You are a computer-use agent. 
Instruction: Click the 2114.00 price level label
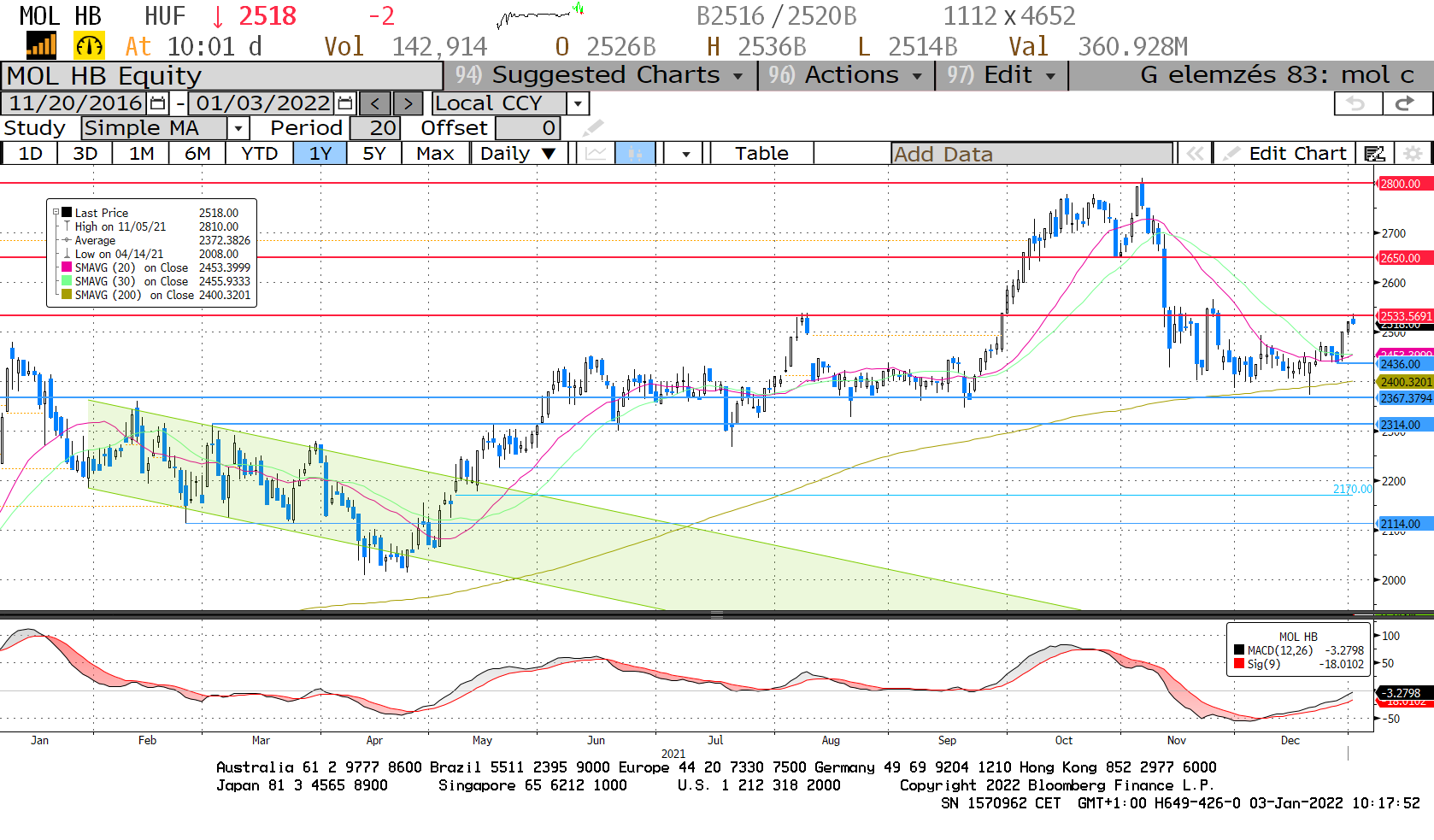(x=1406, y=524)
